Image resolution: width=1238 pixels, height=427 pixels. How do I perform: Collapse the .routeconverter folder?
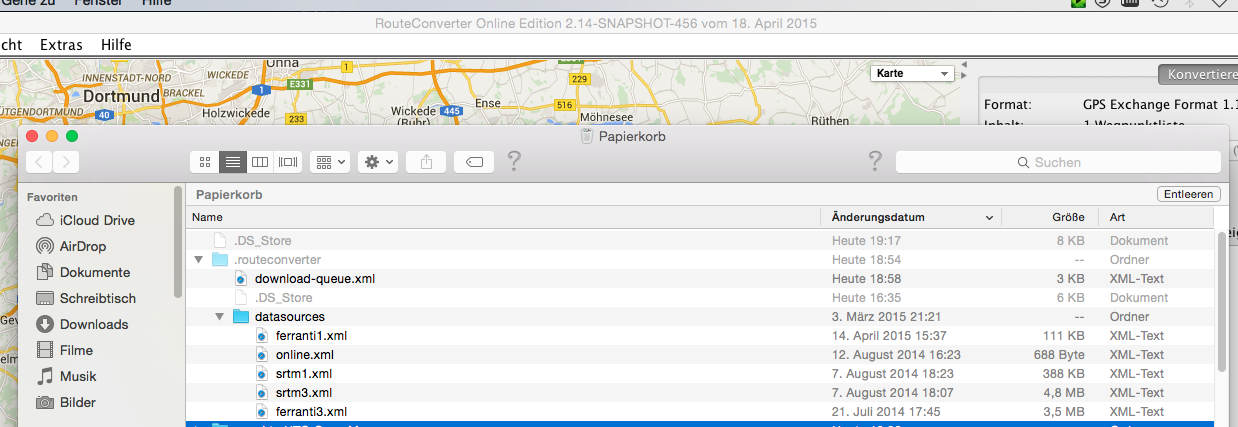198,260
